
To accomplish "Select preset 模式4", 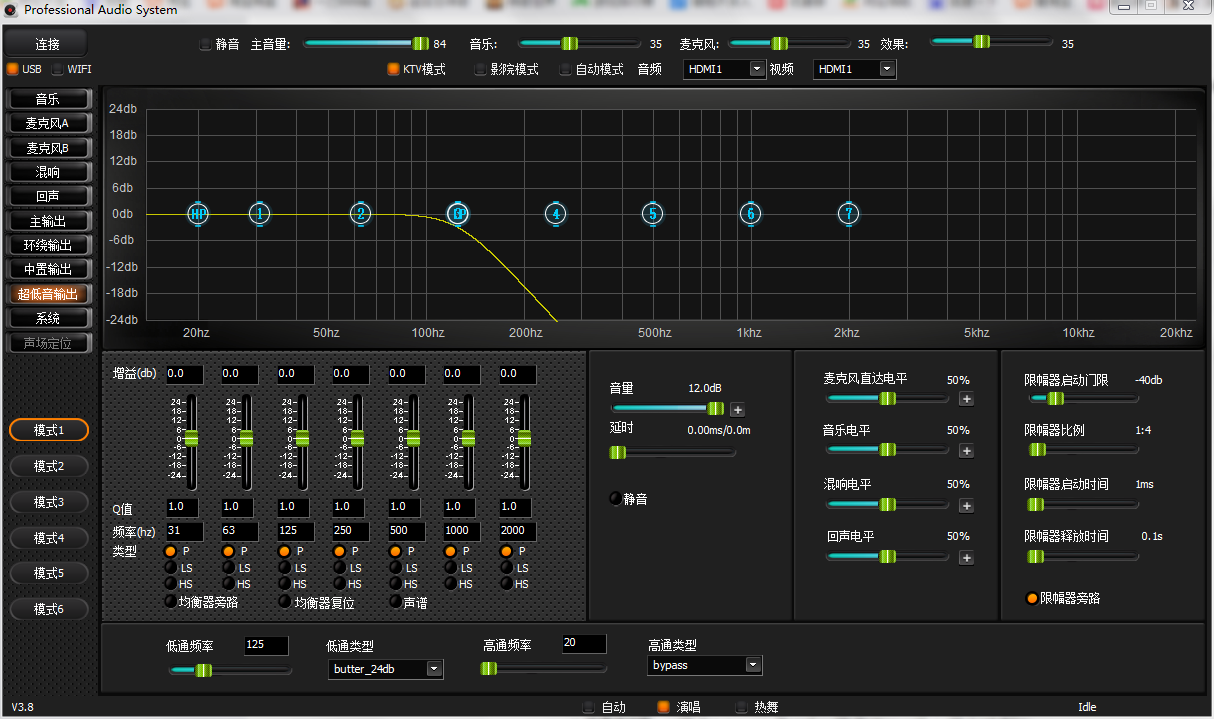I will [49, 538].
